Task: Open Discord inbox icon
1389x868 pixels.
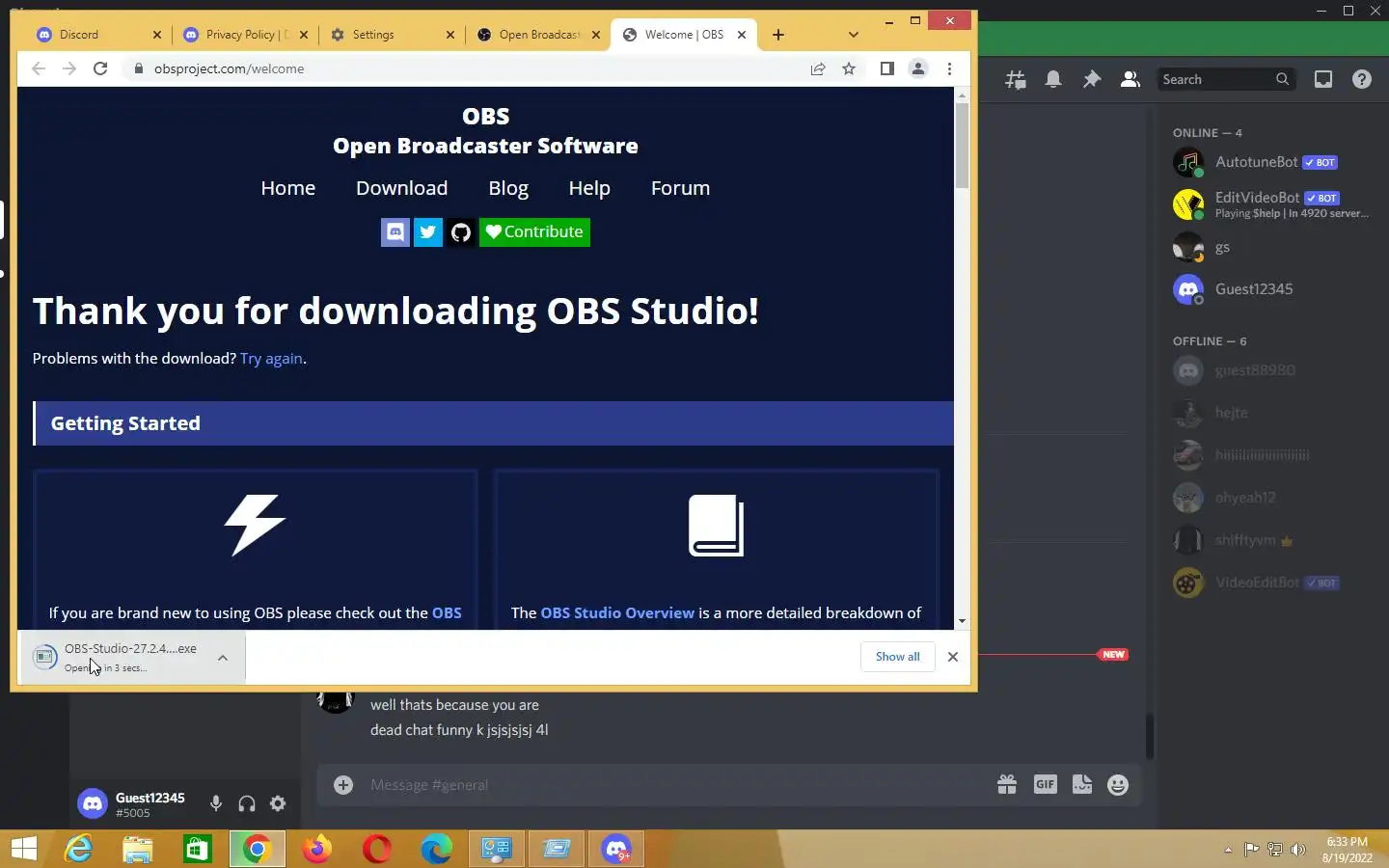Action: [x=1323, y=80]
